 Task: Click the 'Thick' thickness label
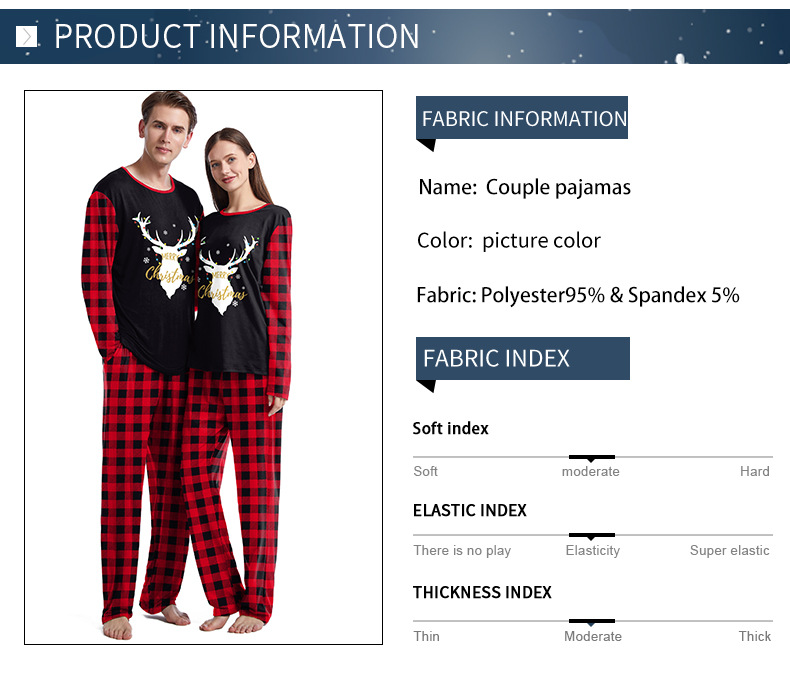click(754, 637)
